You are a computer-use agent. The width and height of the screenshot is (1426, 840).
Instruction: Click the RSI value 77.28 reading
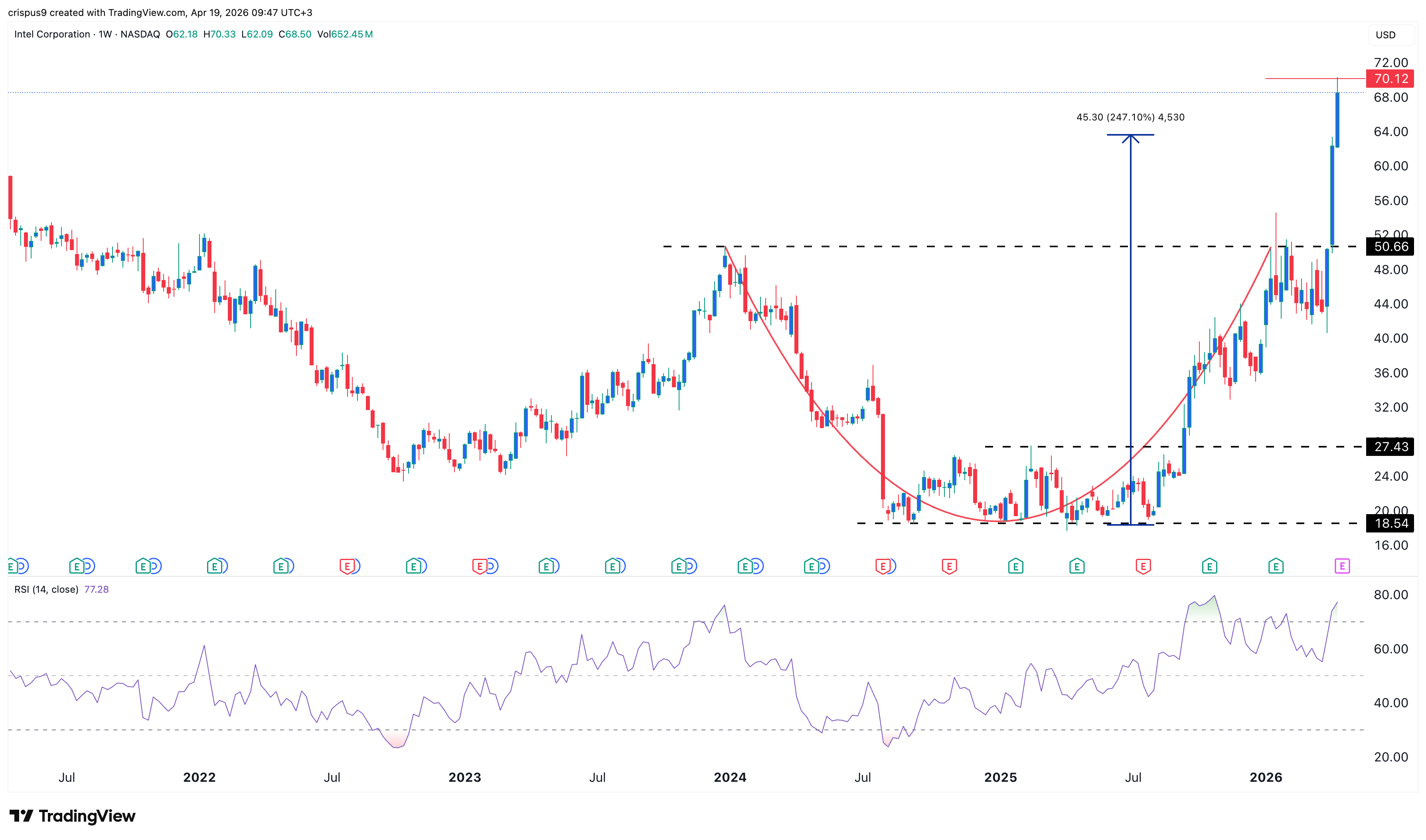coord(96,589)
